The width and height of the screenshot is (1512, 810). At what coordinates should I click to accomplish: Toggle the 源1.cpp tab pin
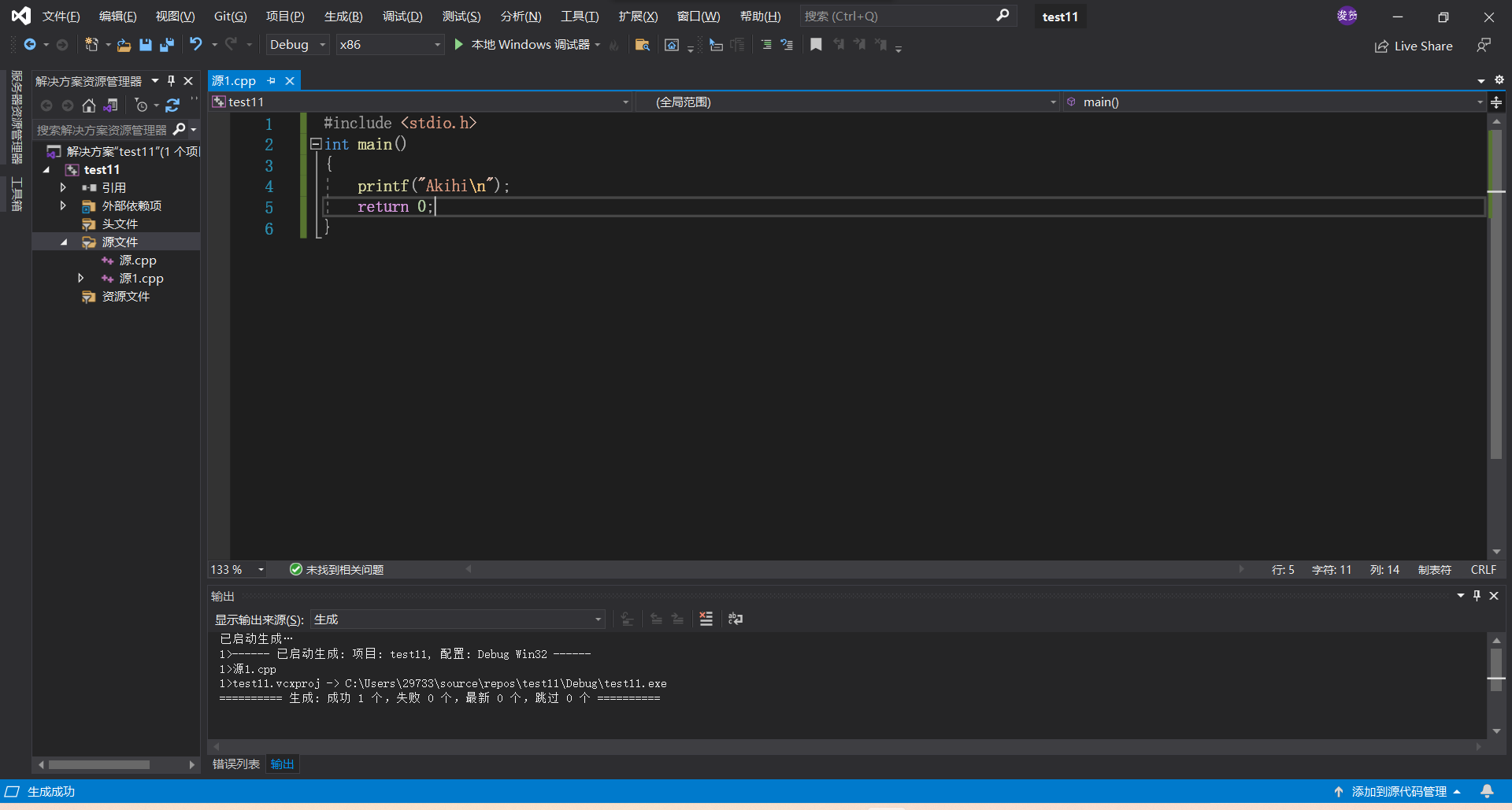point(271,80)
